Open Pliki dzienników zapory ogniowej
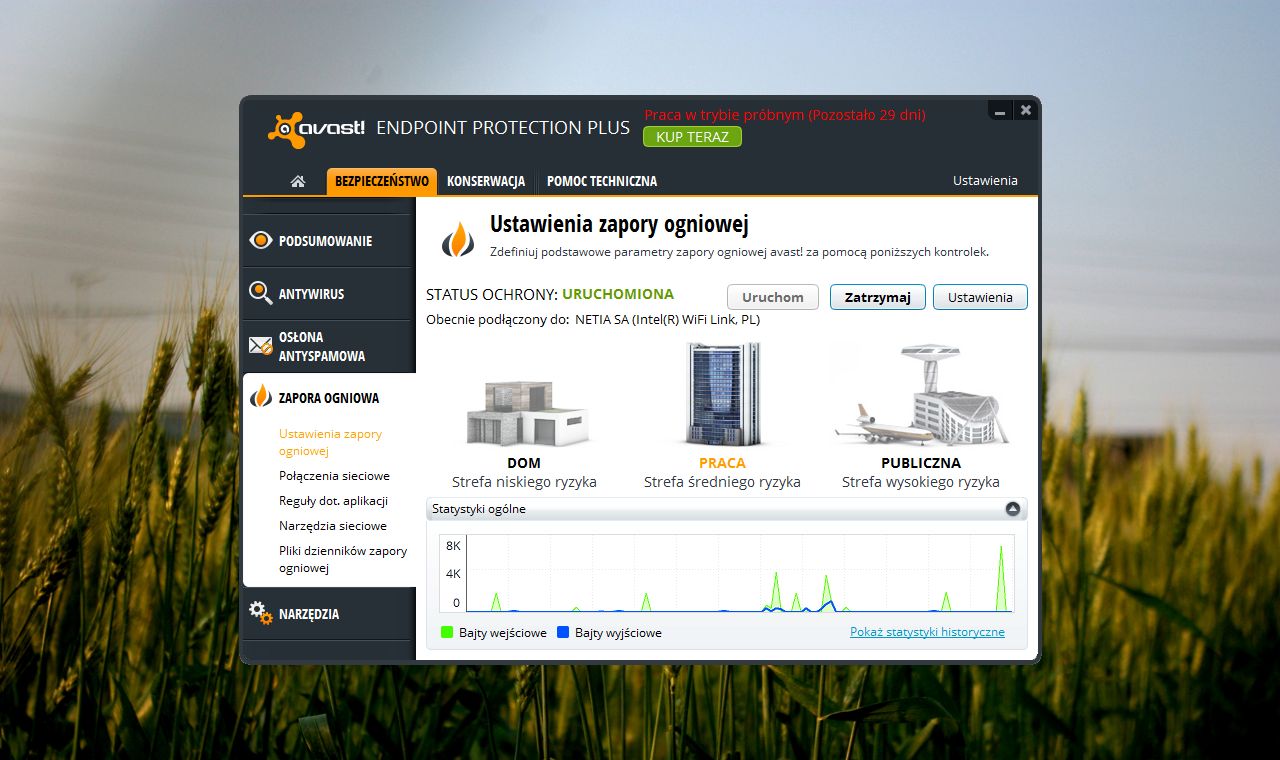The height and width of the screenshot is (760, 1280). click(343, 560)
